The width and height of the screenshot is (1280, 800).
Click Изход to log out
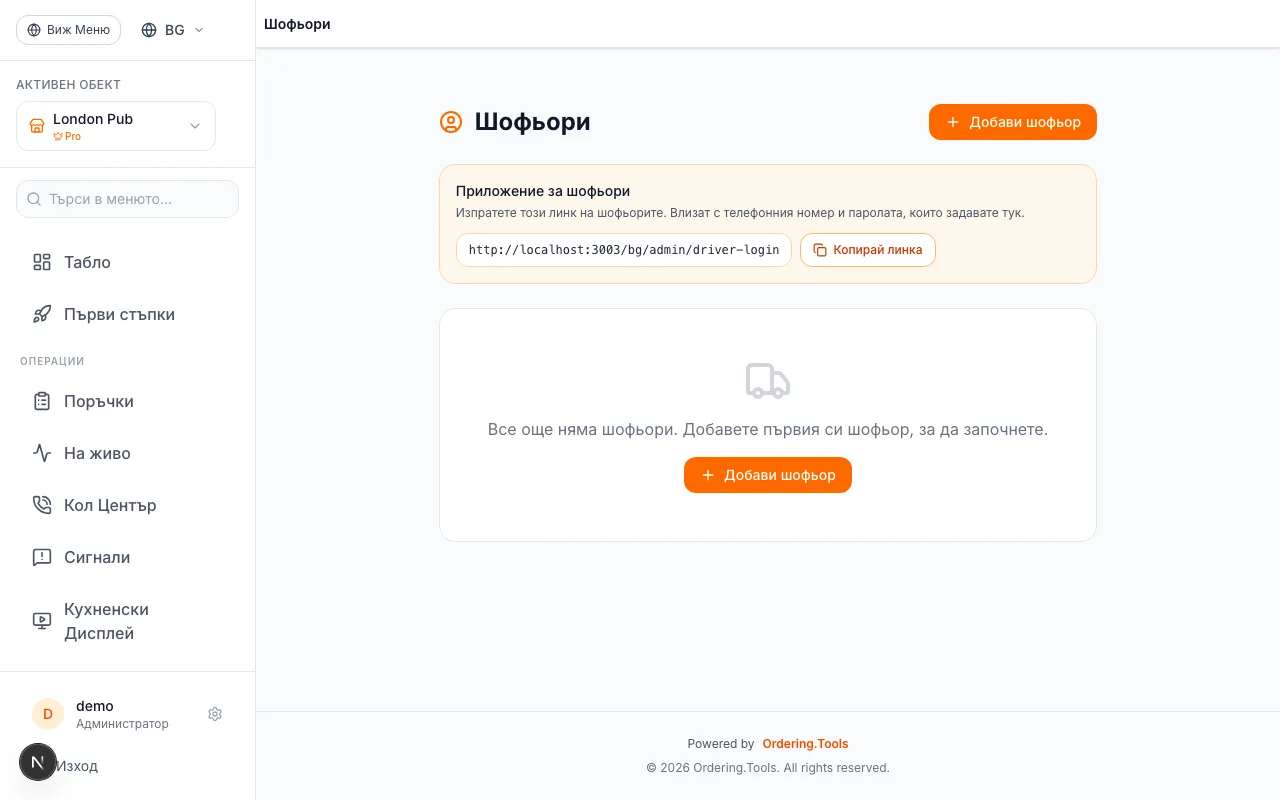pyautogui.click(x=77, y=766)
